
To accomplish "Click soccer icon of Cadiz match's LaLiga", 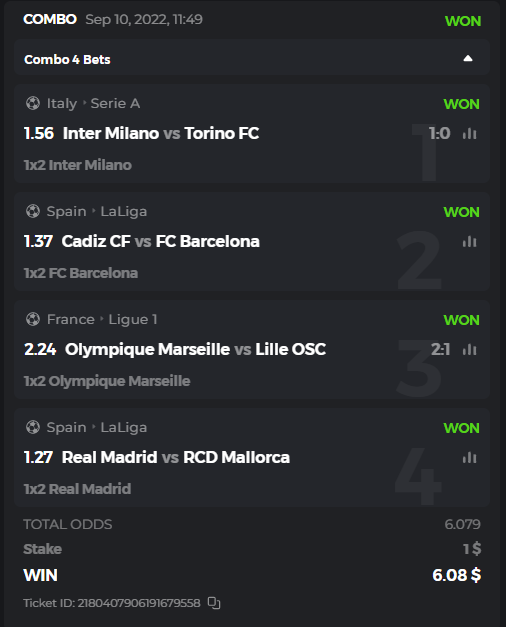I will [33, 211].
